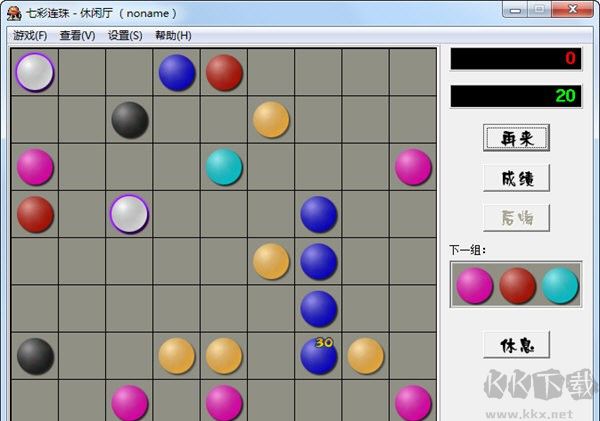Click the red score display showing 0
Screen dimensions: 600x421
coord(516,59)
